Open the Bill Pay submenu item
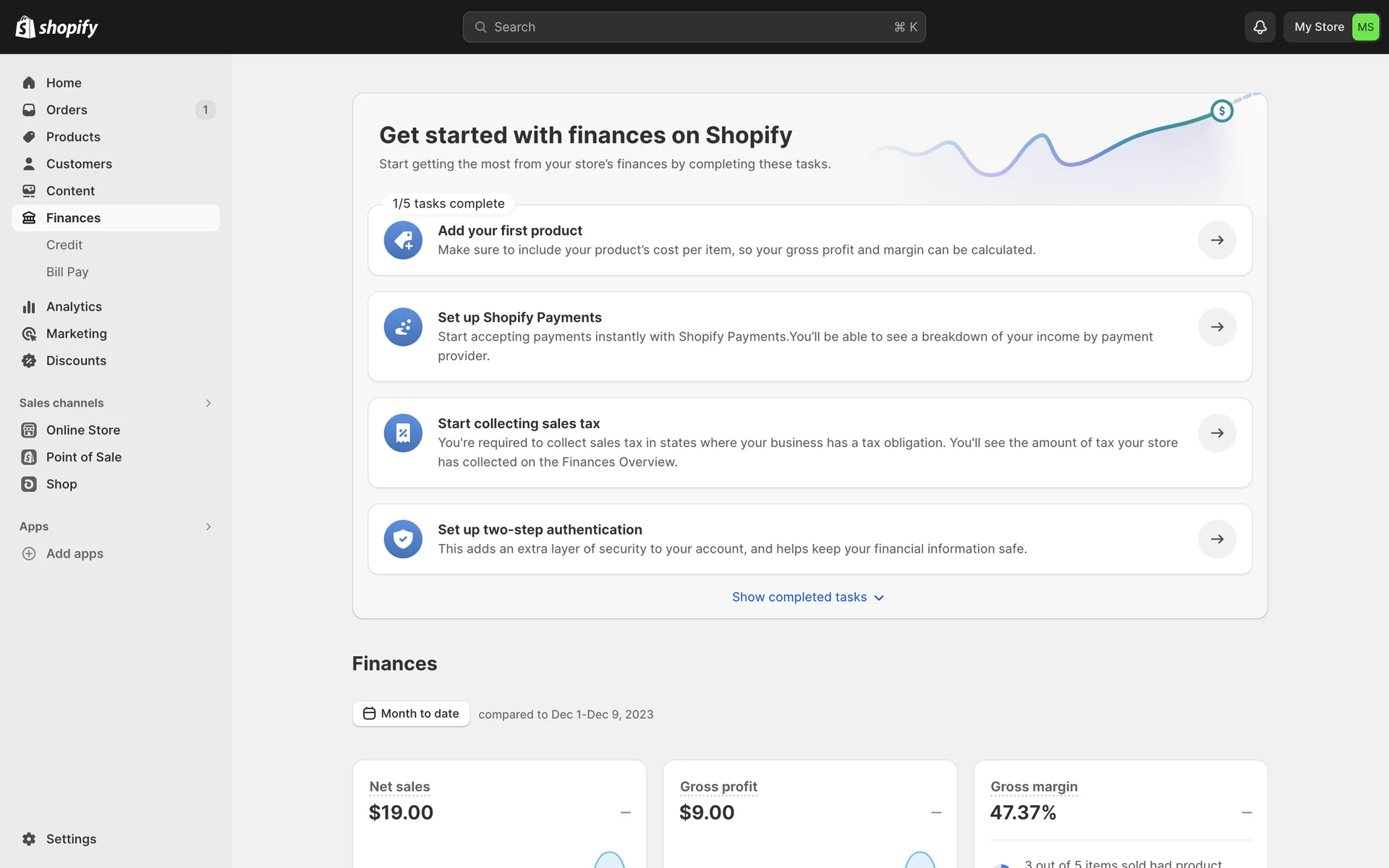This screenshot has height=868, width=1389. click(x=67, y=272)
